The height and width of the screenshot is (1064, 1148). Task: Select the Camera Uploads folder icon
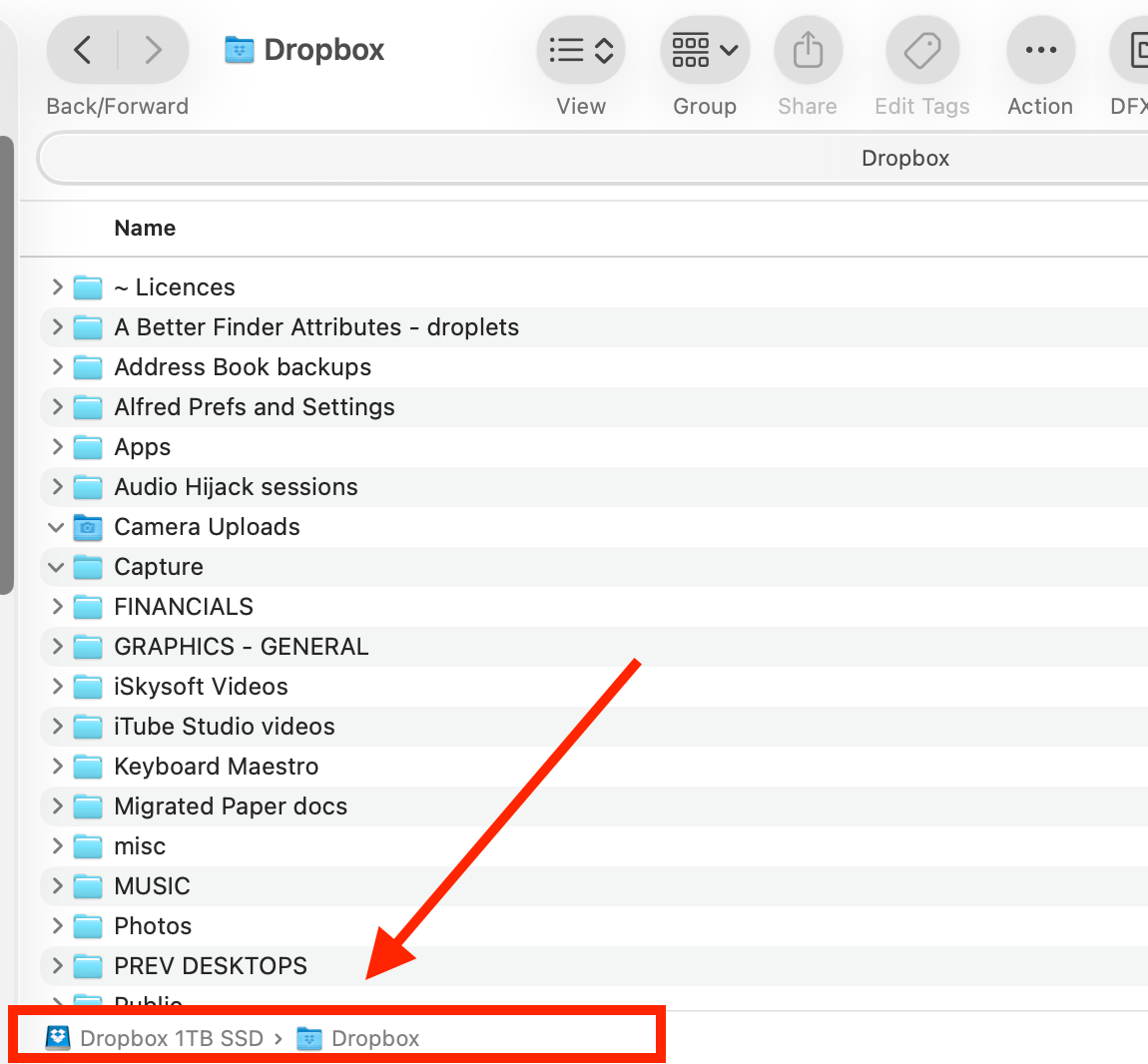[88, 526]
